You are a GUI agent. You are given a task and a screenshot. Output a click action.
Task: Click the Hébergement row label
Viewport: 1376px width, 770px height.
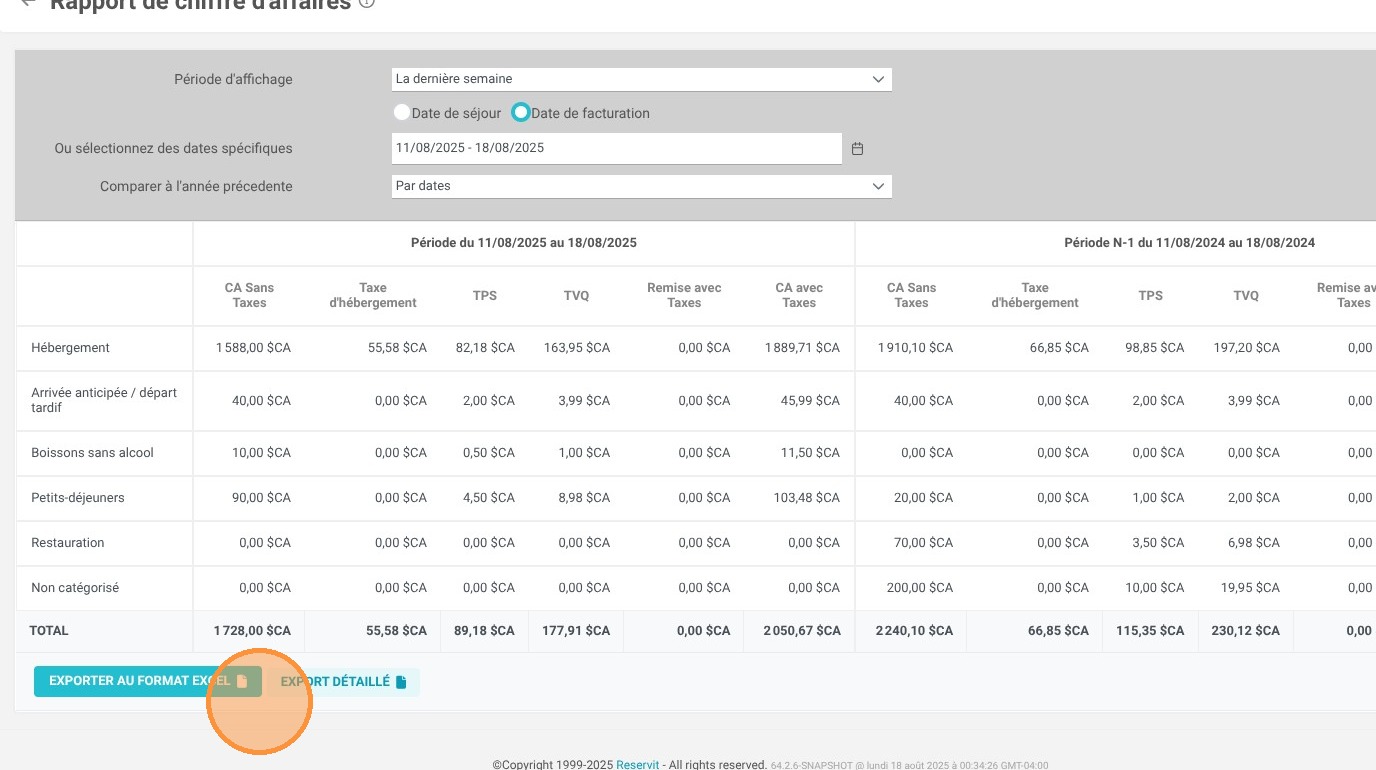pos(70,348)
